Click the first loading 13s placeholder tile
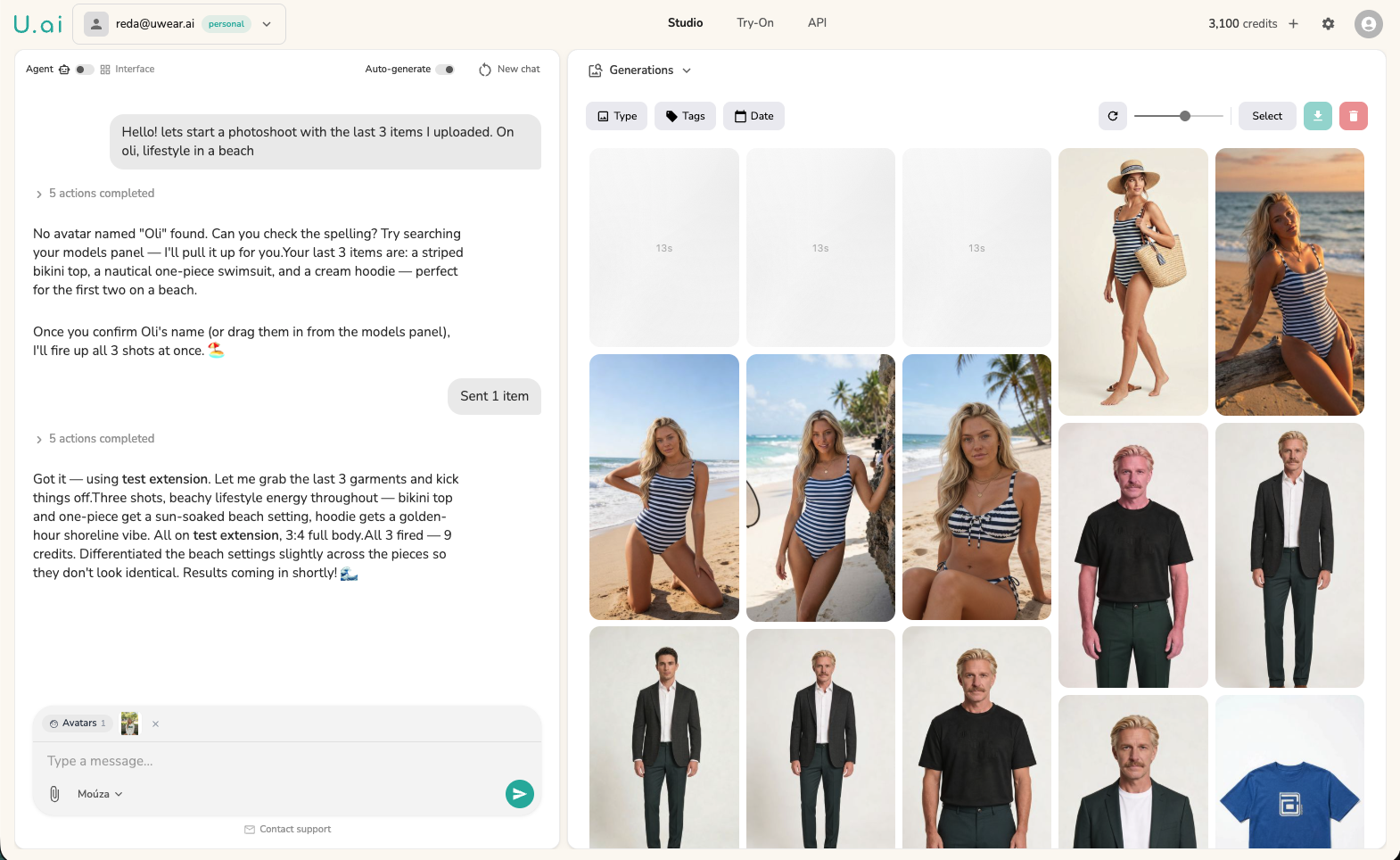Viewport: 1400px width, 860px height. [x=664, y=247]
